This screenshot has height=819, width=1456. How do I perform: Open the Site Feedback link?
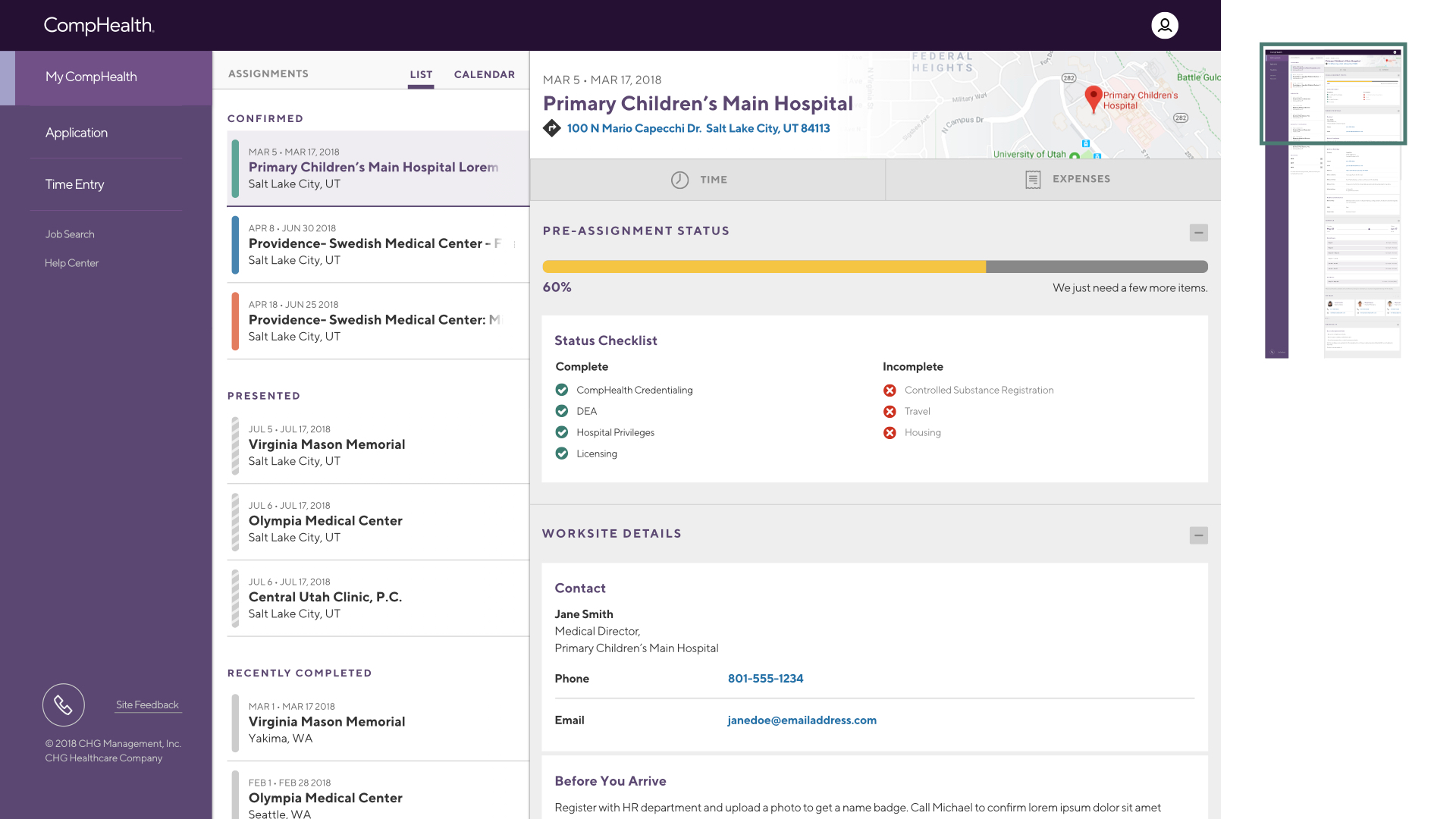coord(147,704)
